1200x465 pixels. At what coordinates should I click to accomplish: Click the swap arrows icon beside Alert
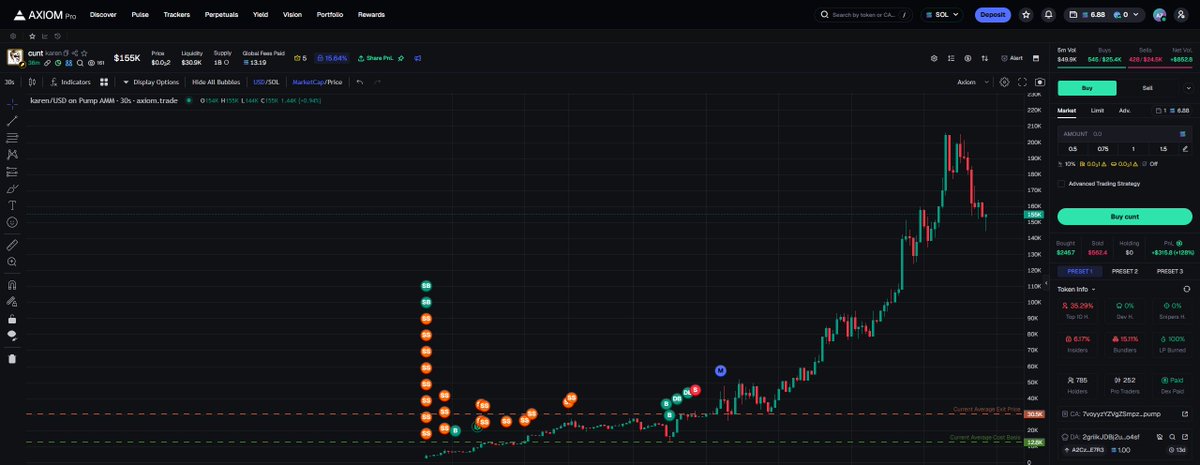click(x=985, y=58)
